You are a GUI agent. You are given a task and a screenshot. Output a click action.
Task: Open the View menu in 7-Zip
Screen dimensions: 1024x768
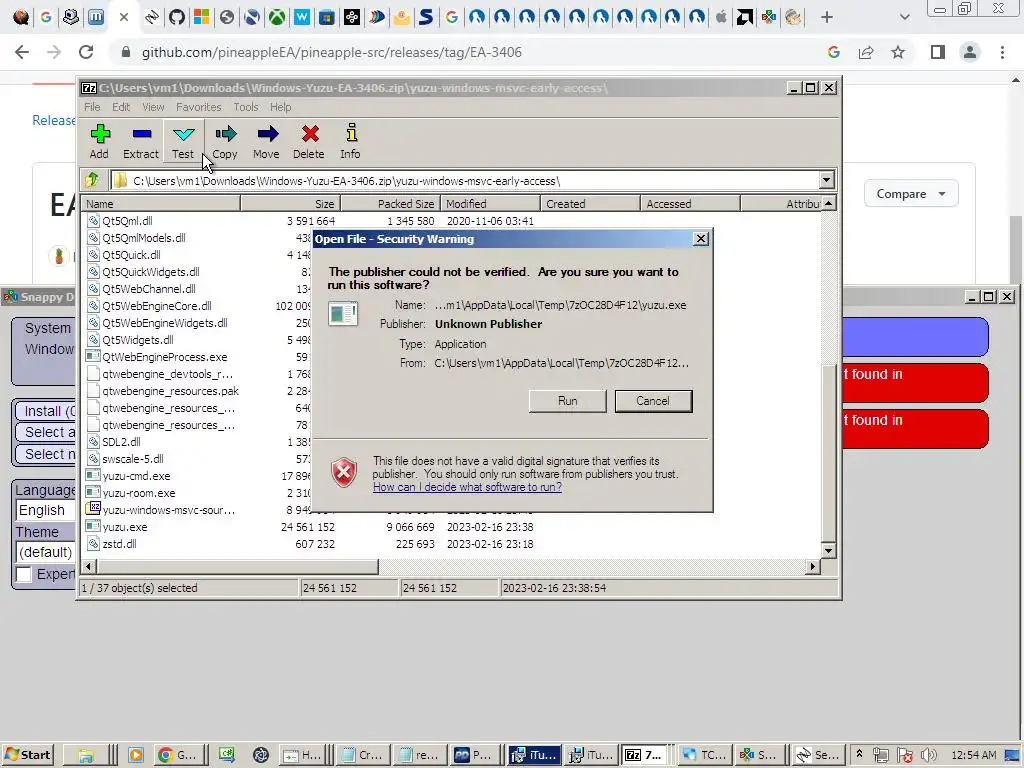(x=153, y=107)
